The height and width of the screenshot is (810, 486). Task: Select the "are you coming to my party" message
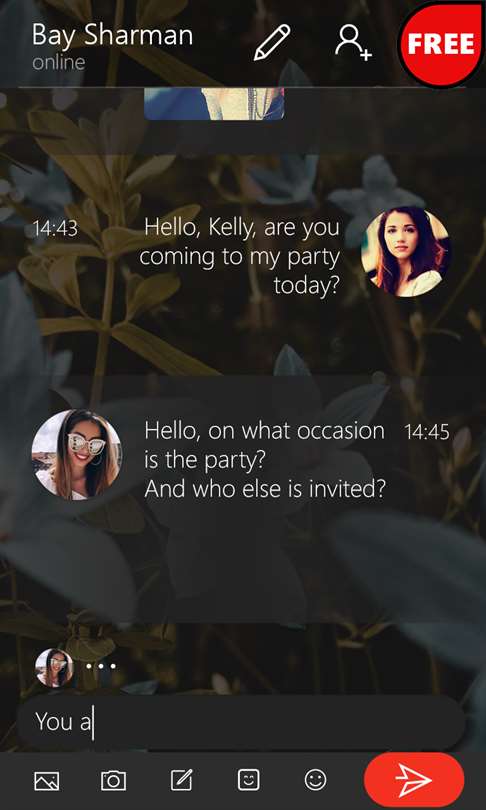(x=240, y=256)
